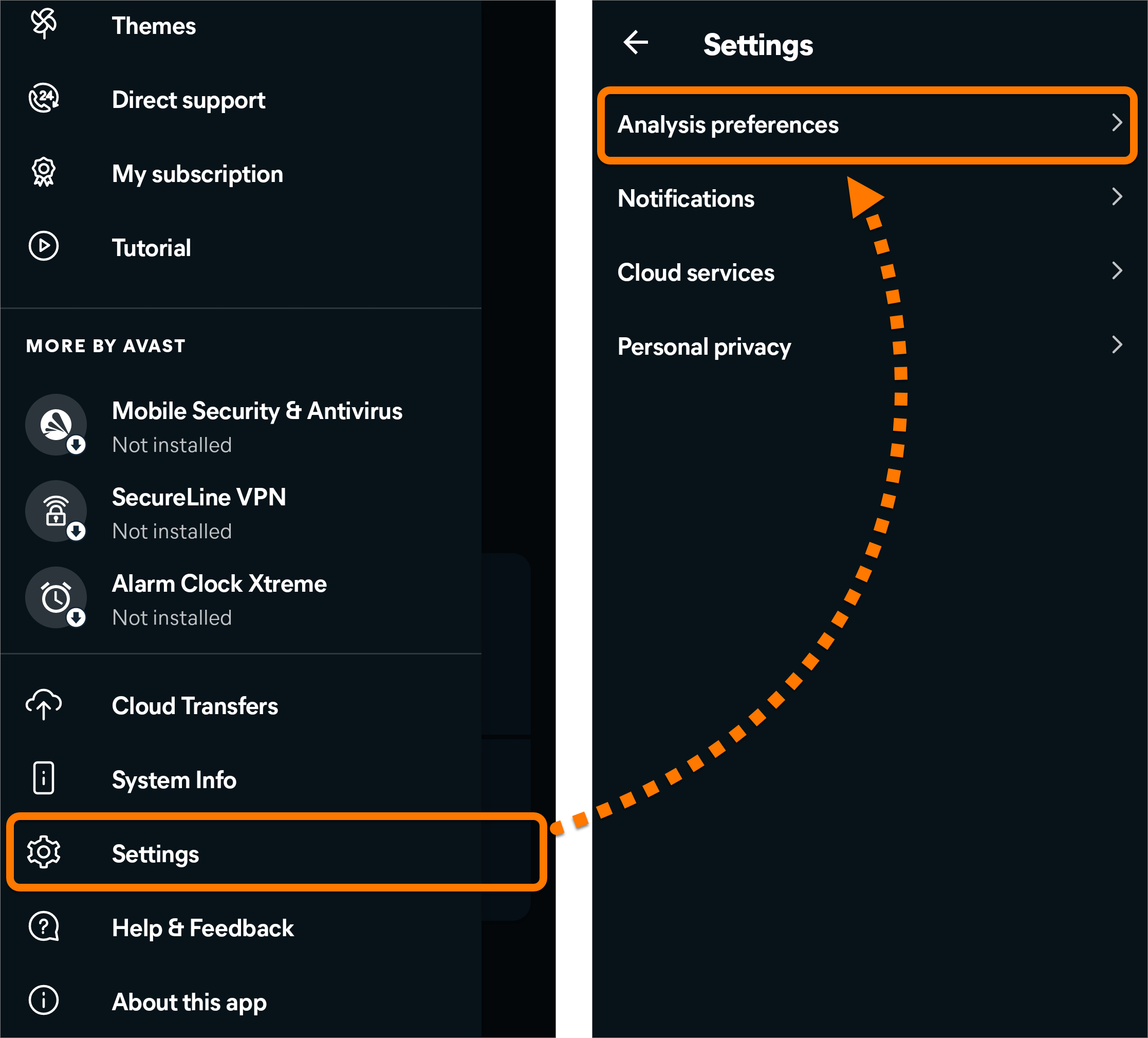Click the SecureLine VPN lock icon

point(56,512)
